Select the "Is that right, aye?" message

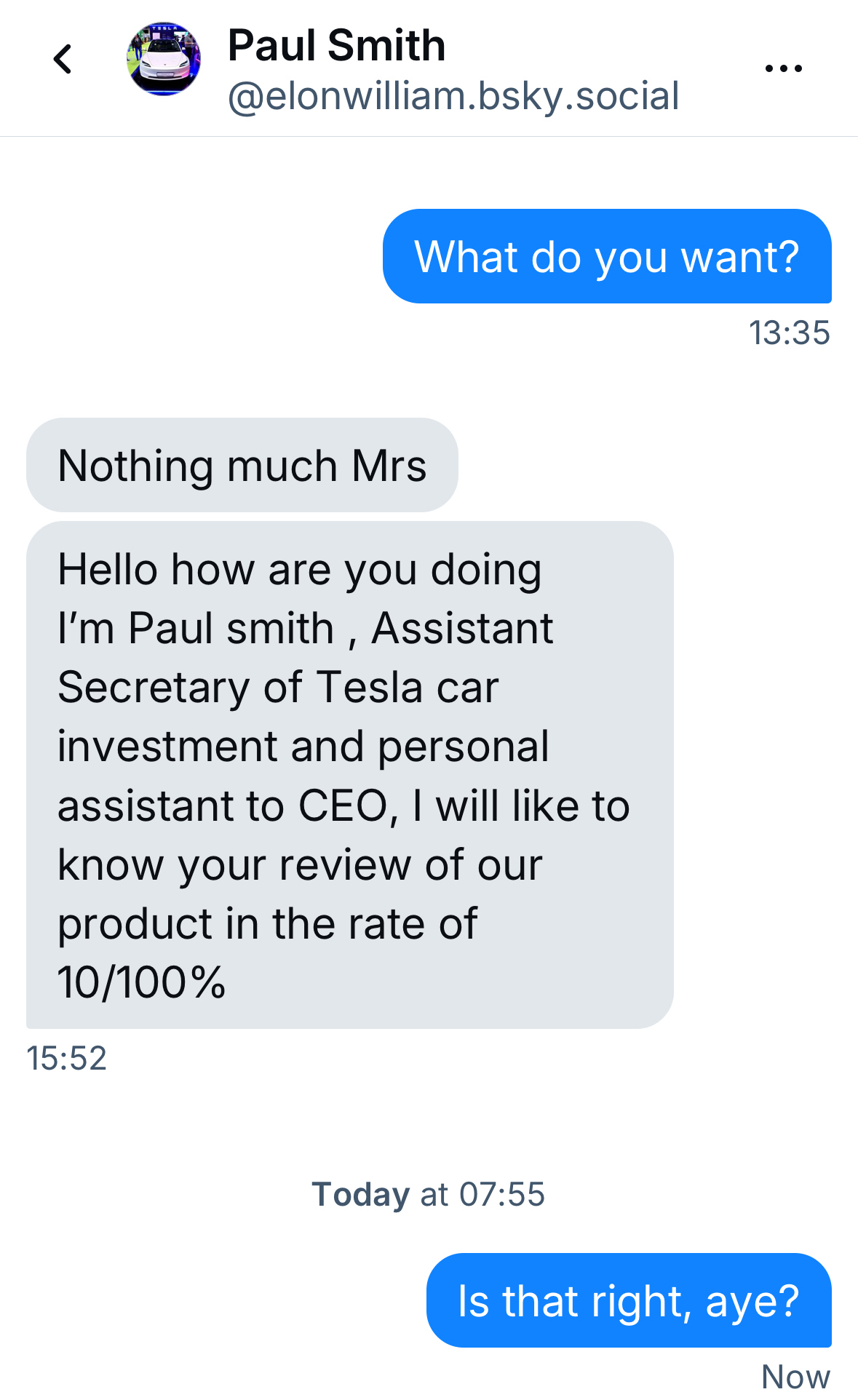pyautogui.click(x=628, y=1300)
